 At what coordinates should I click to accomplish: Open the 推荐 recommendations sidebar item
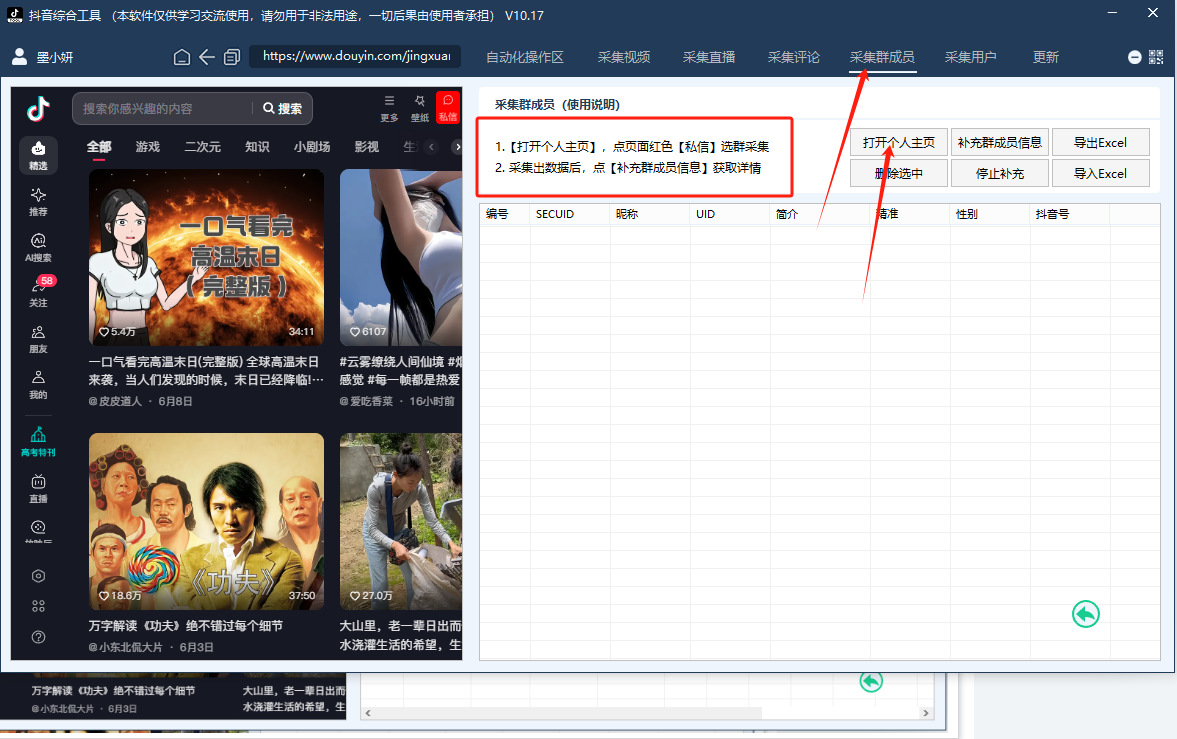(x=38, y=202)
